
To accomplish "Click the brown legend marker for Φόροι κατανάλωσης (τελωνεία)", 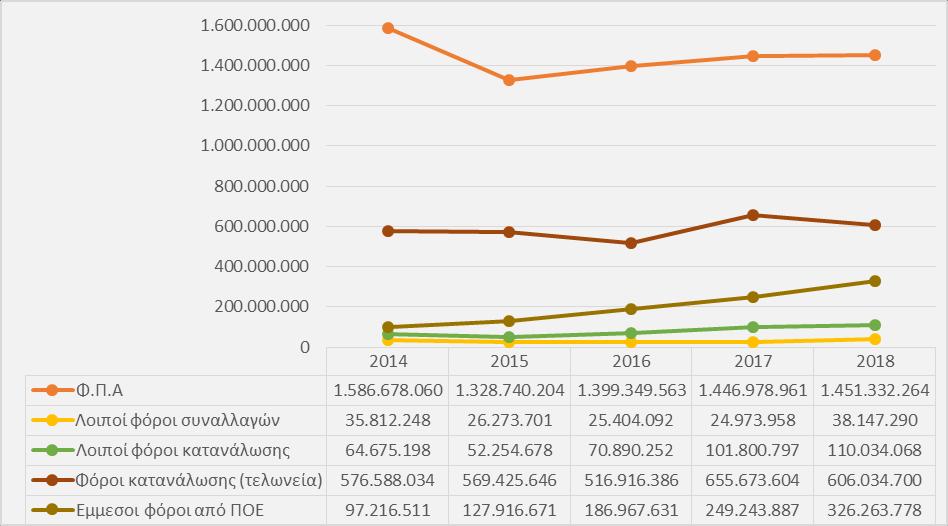I will [52, 481].
